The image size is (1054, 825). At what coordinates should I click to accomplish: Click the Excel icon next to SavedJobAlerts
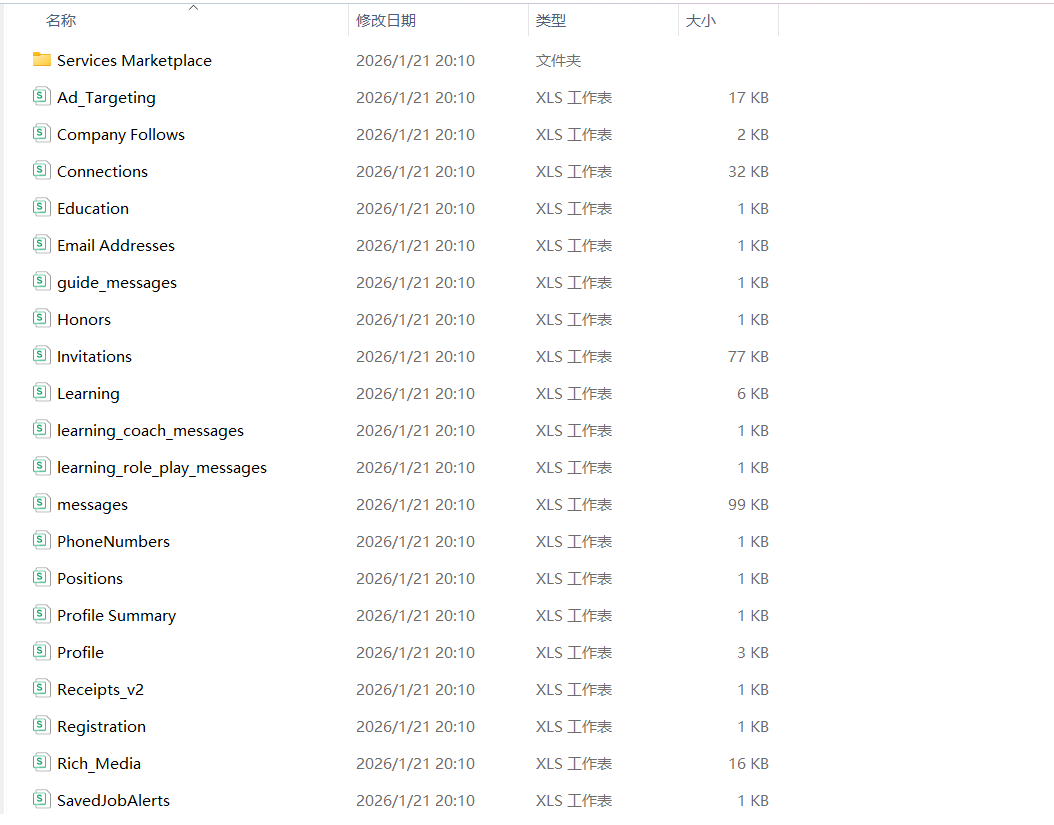41,799
